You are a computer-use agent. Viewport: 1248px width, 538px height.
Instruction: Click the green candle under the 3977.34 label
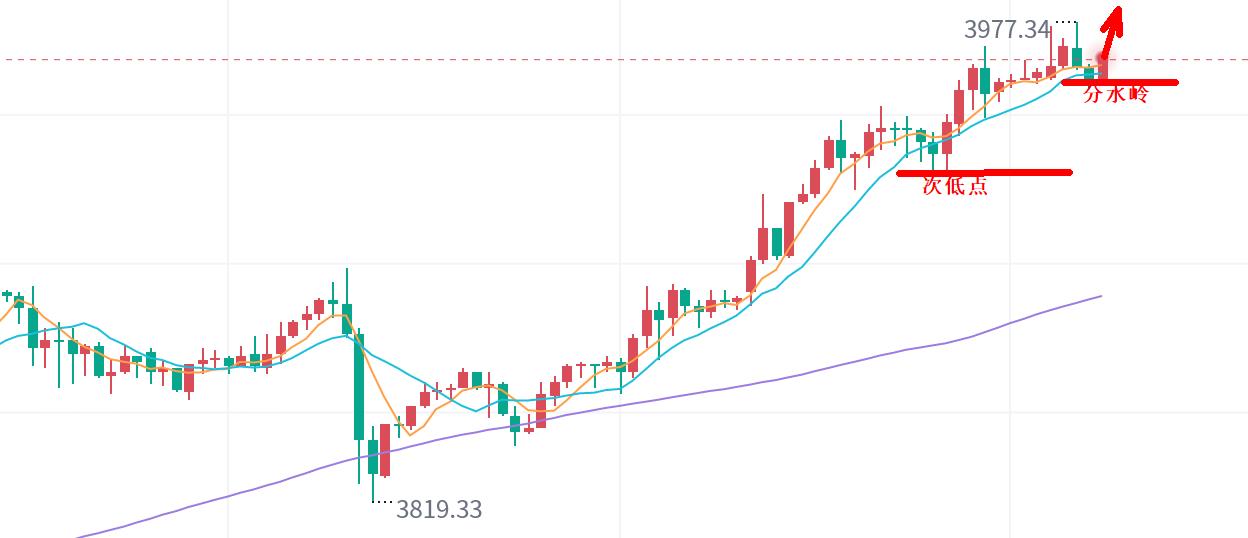pyautogui.click(x=985, y=80)
